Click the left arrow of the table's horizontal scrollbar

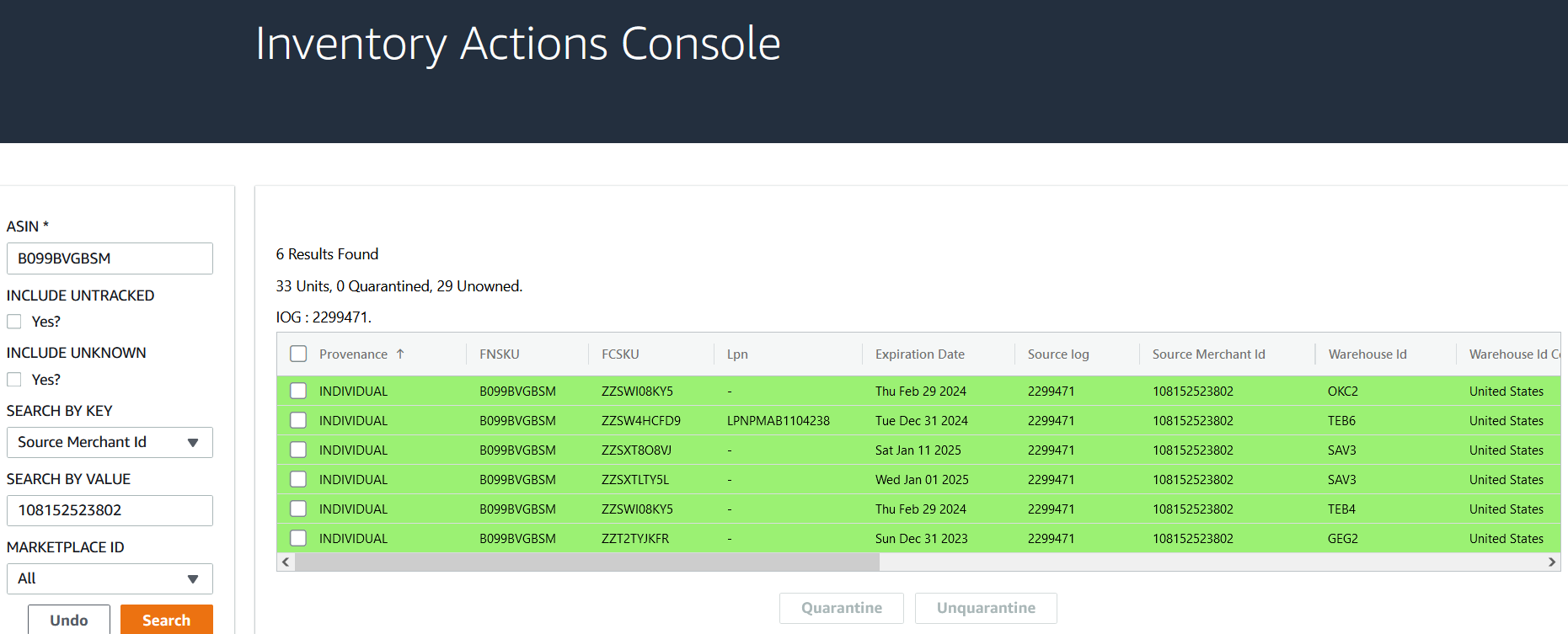point(286,562)
